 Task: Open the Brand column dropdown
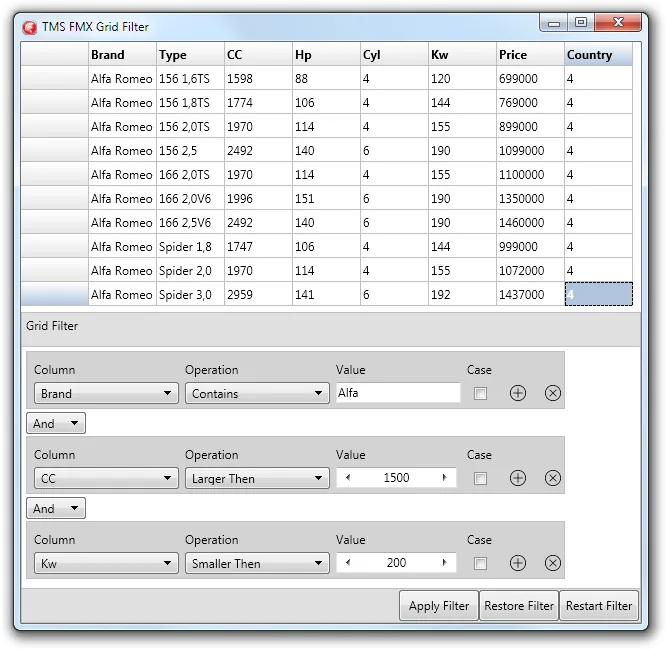(x=106, y=393)
